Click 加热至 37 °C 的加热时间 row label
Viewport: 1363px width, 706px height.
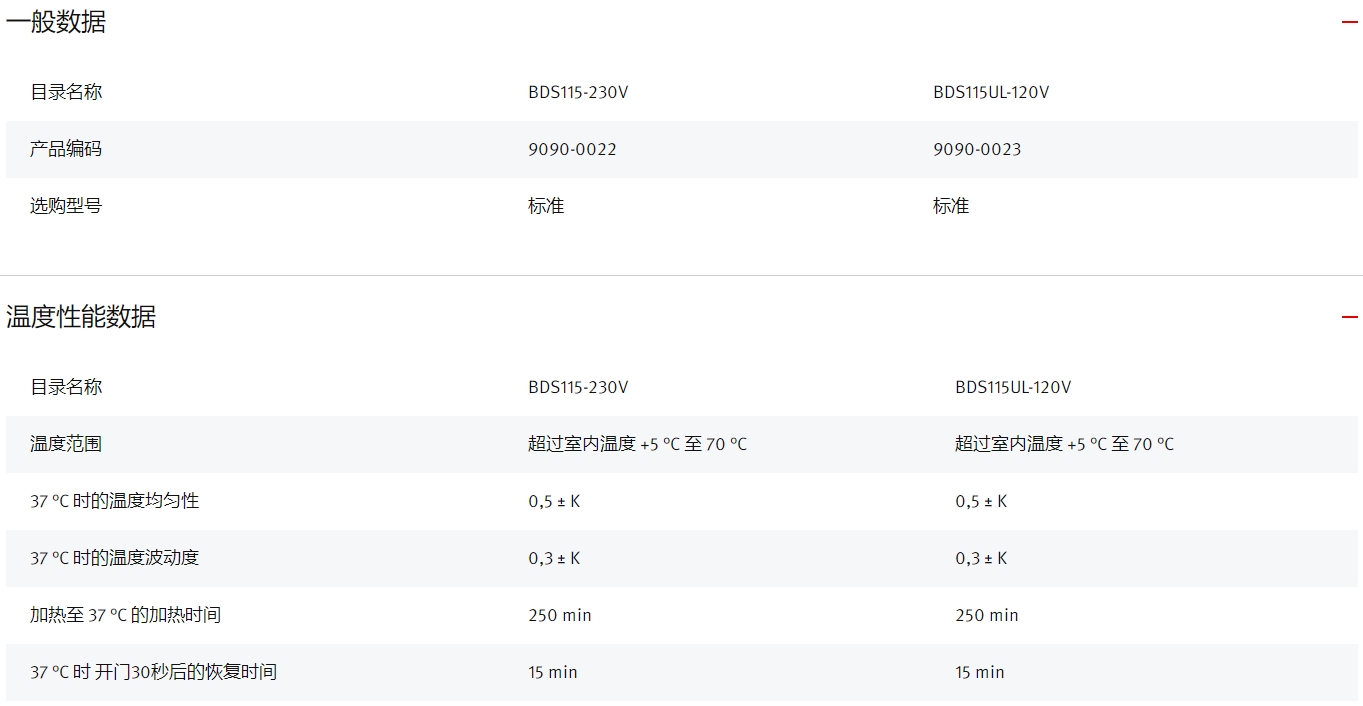coord(125,615)
